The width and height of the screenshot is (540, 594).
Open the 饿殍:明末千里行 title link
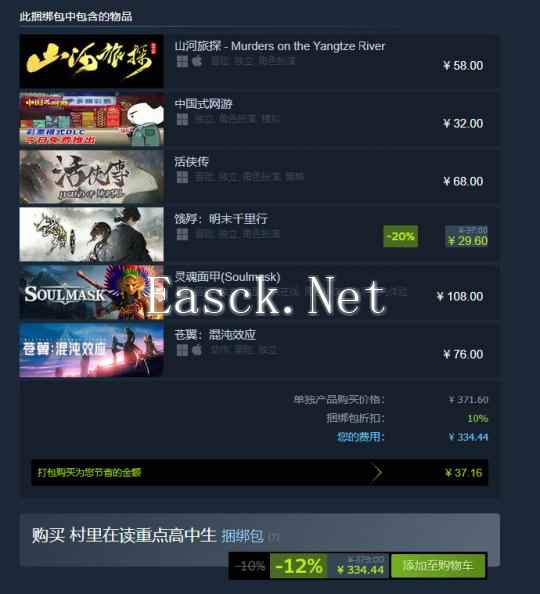[221, 219]
